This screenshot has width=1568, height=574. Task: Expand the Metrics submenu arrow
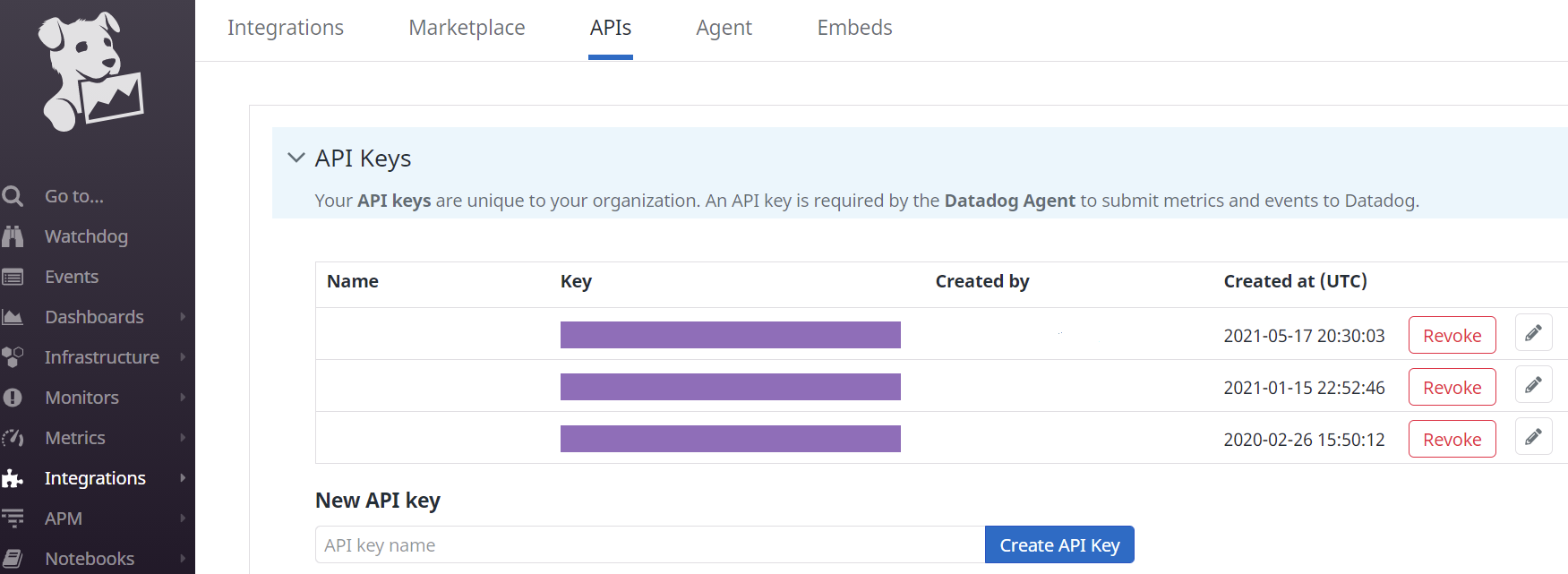[x=183, y=438]
